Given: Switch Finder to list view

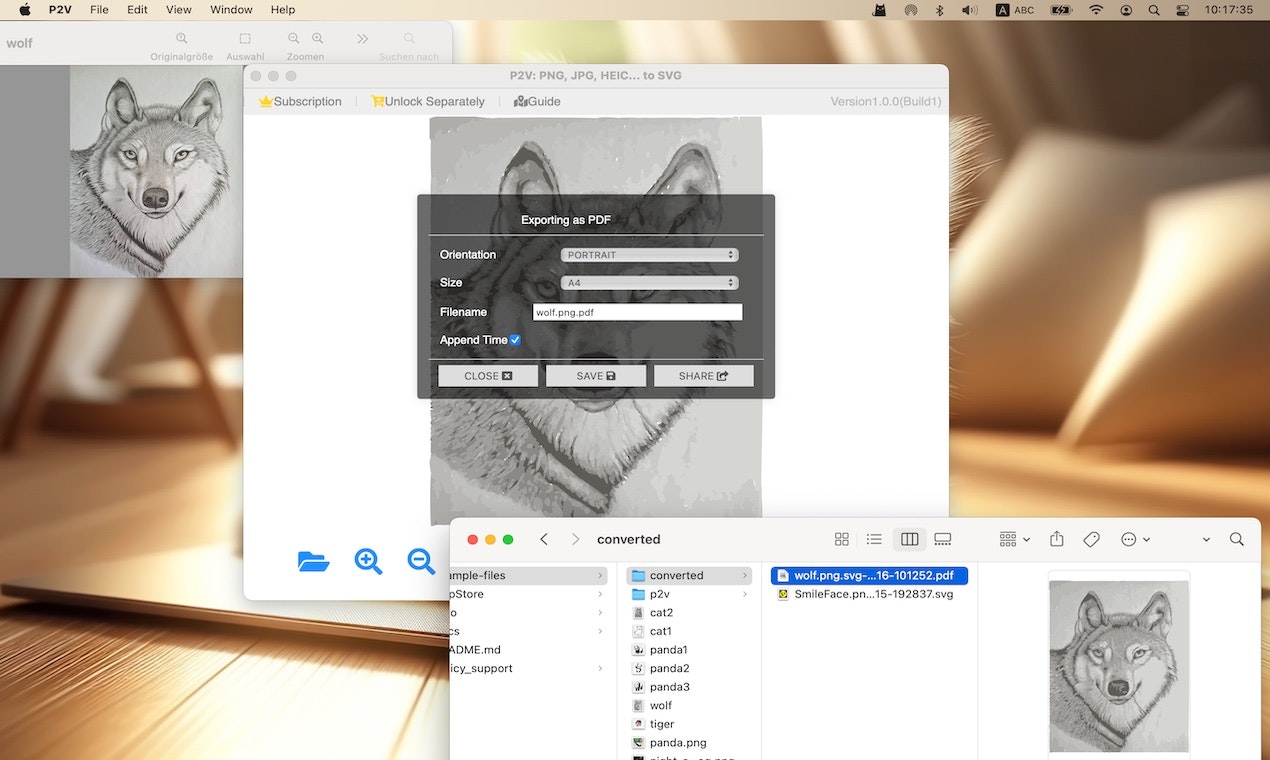Looking at the screenshot, I should (874, 539).
